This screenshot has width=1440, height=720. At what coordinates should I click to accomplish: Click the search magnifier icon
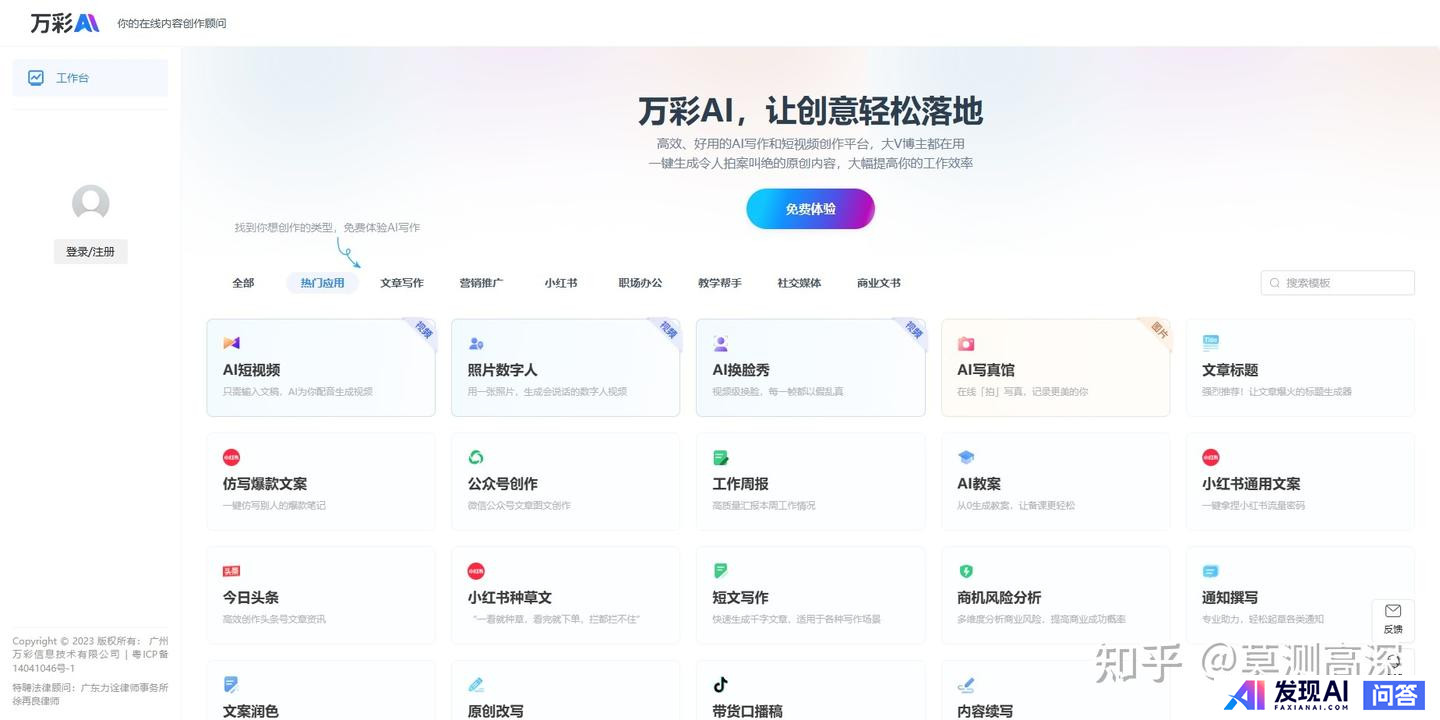click(1275, 283)
